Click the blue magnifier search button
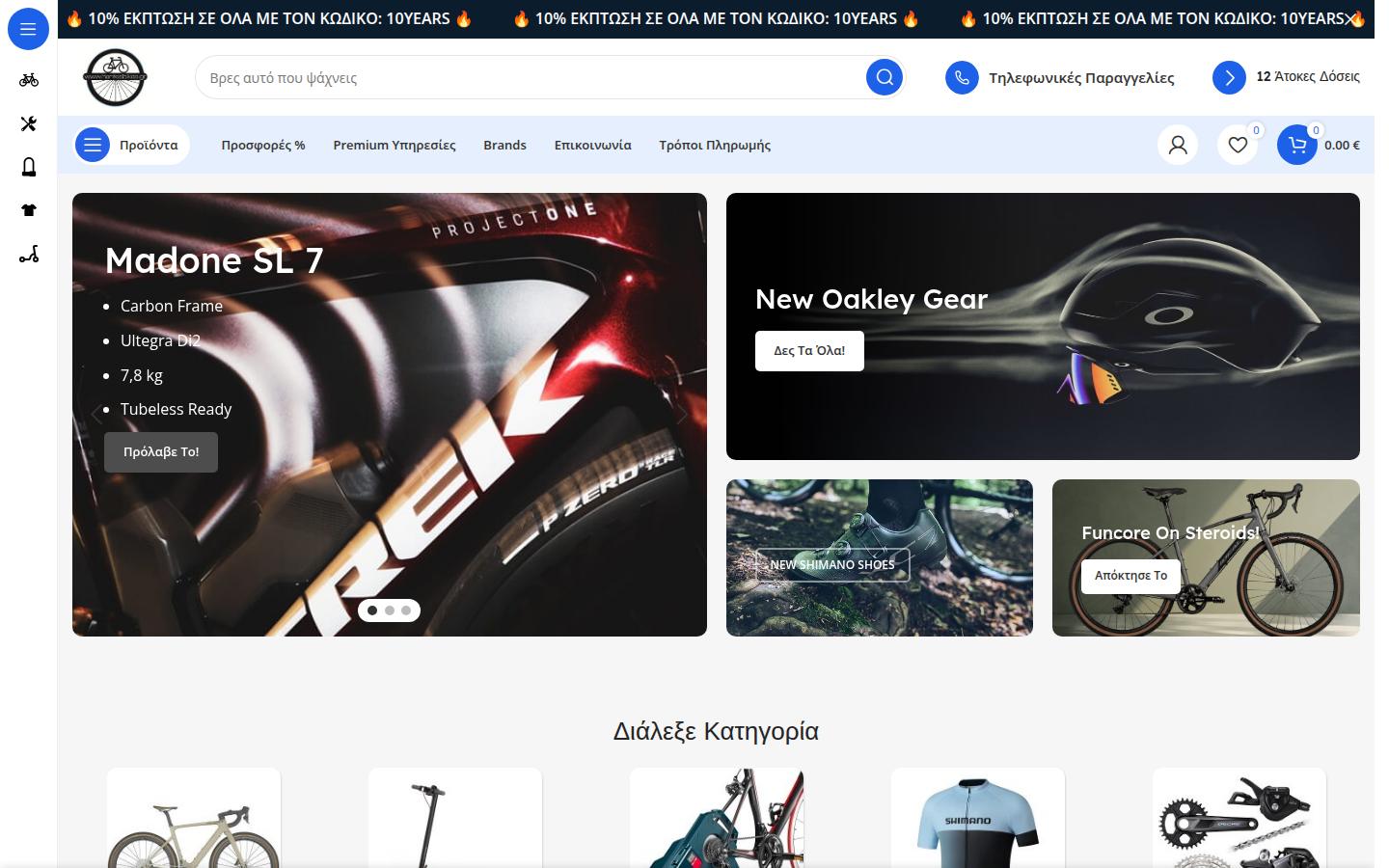The height and width of the screenshot is (868, 1389). pyautogui.click(x=885, y=77)
